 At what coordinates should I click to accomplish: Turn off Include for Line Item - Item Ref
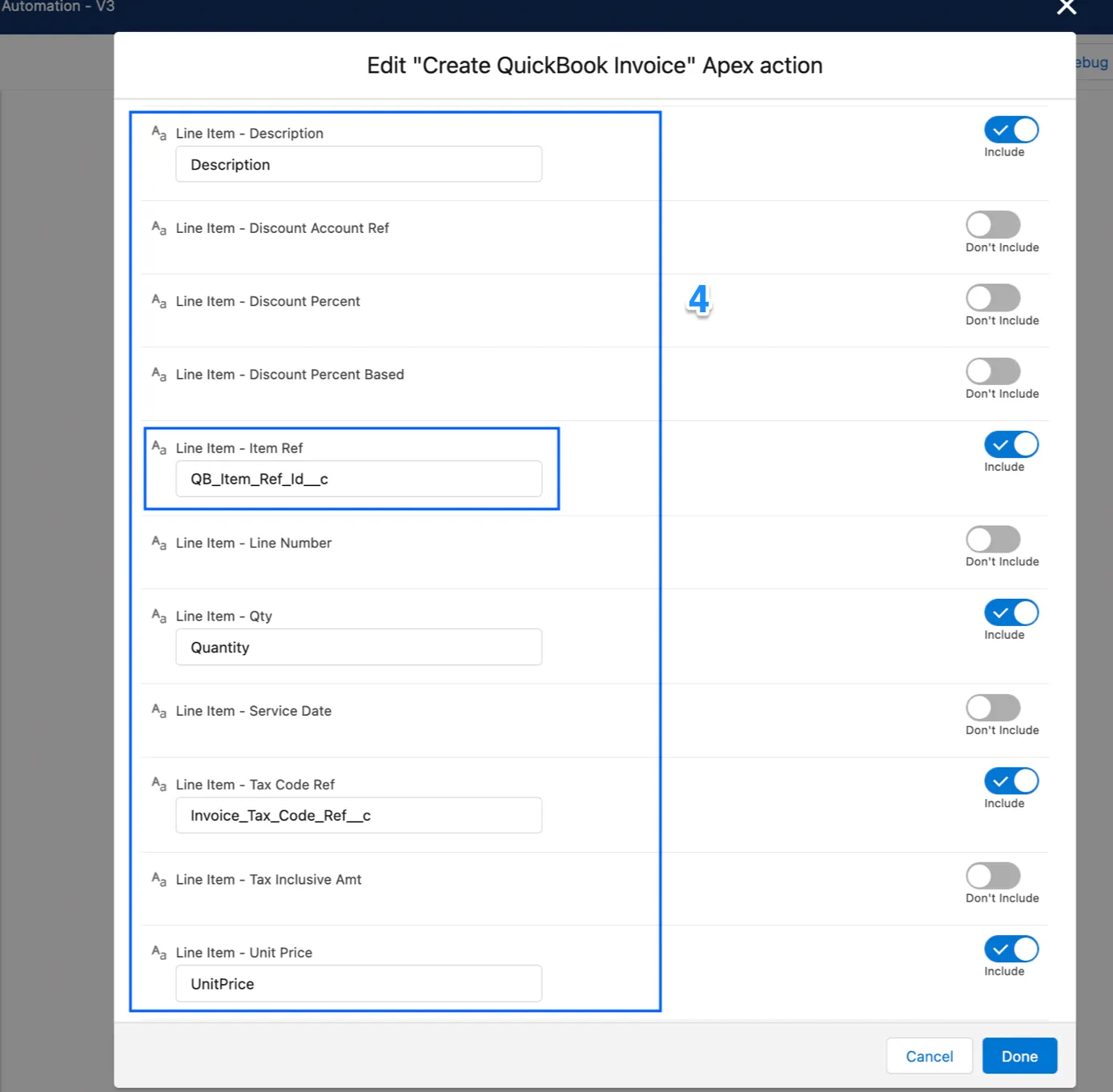pyautogui.click(x=1011, y=444)
